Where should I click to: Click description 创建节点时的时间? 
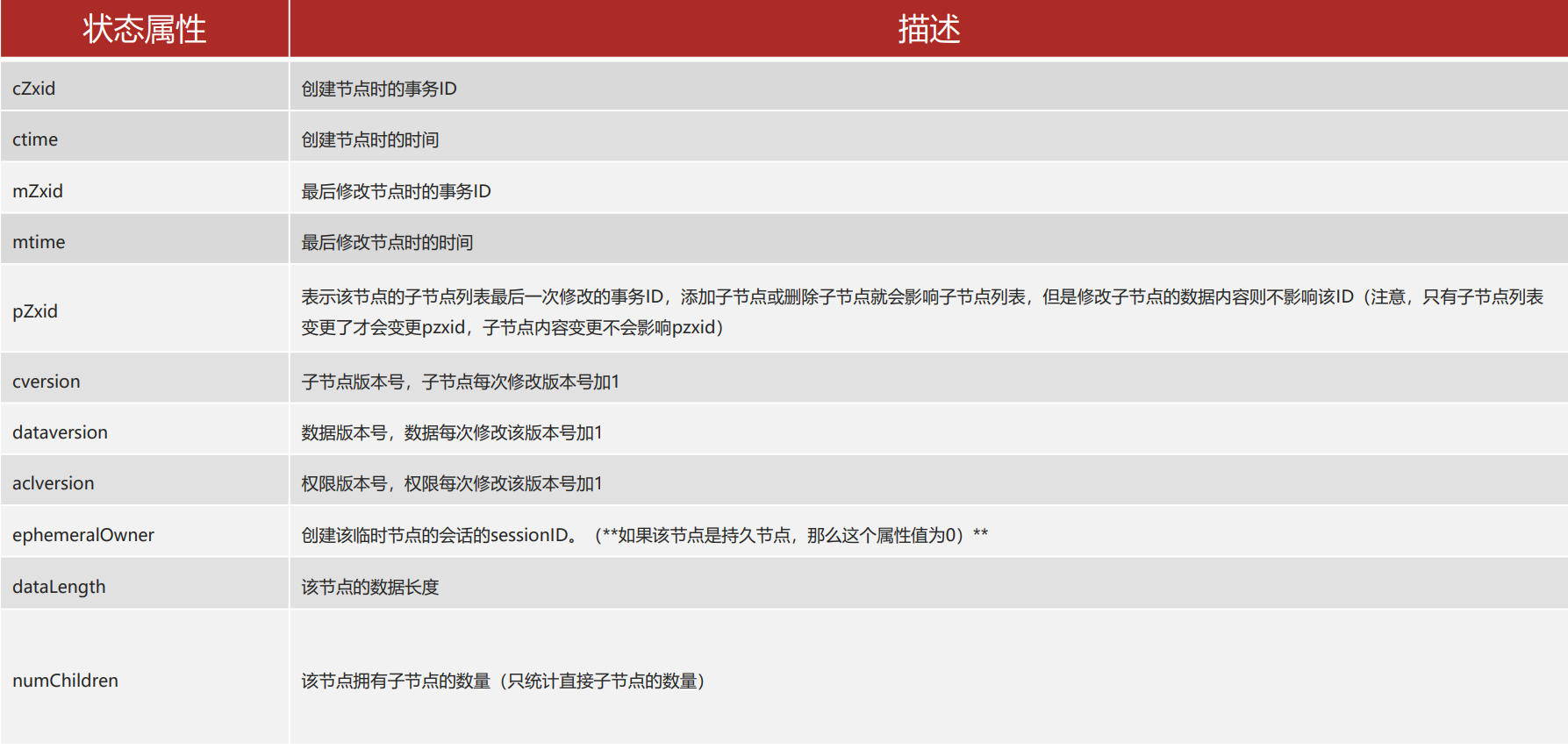pos(370,139)
